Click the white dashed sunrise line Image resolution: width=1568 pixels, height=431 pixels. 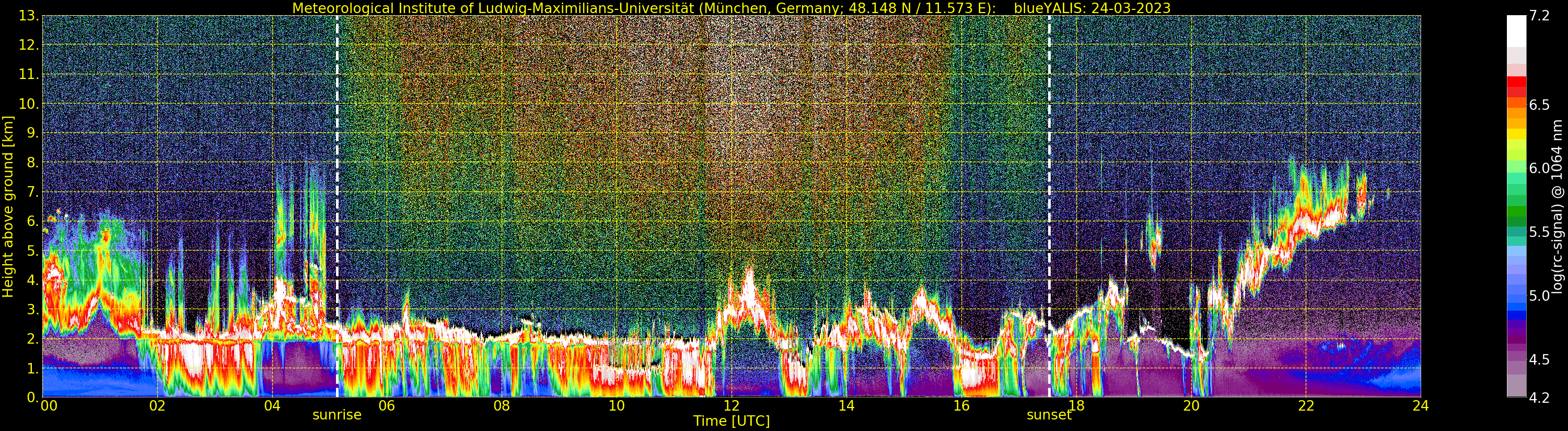(x=336, y=206)
